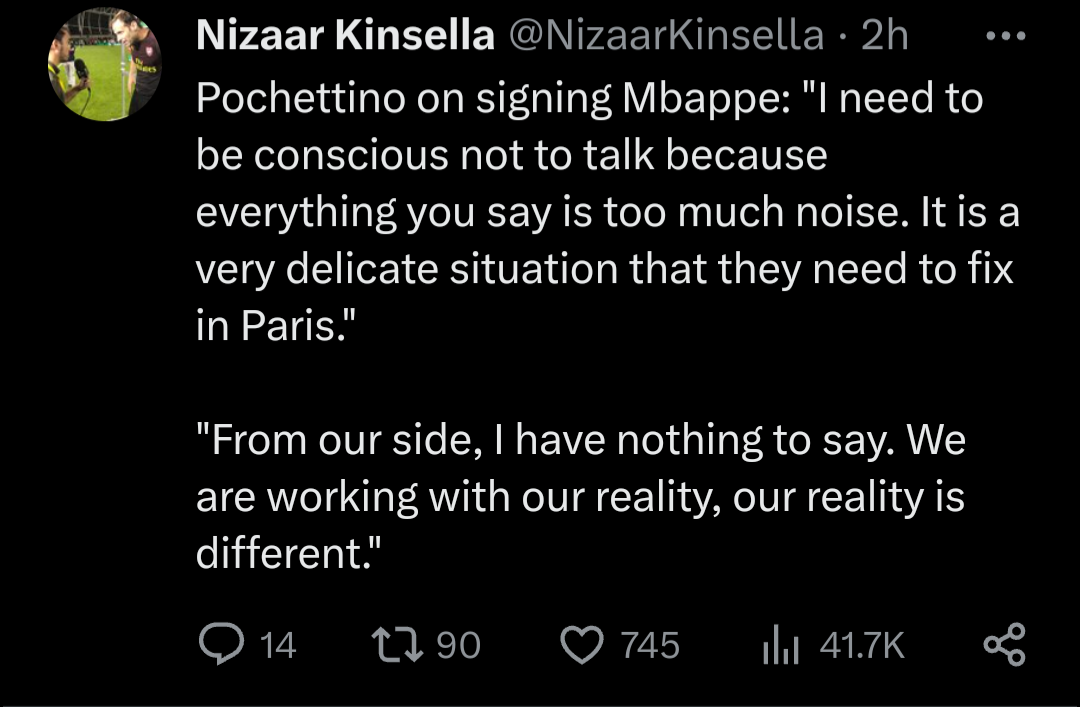Click the 41.7K views count
1080x707 pixels.
click(x=861, y=646)
